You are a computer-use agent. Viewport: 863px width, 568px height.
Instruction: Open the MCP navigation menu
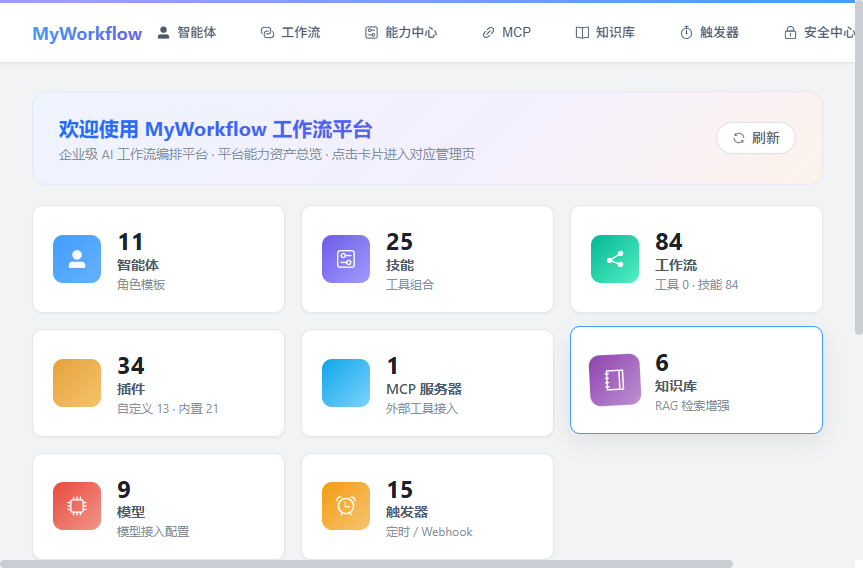506,32
